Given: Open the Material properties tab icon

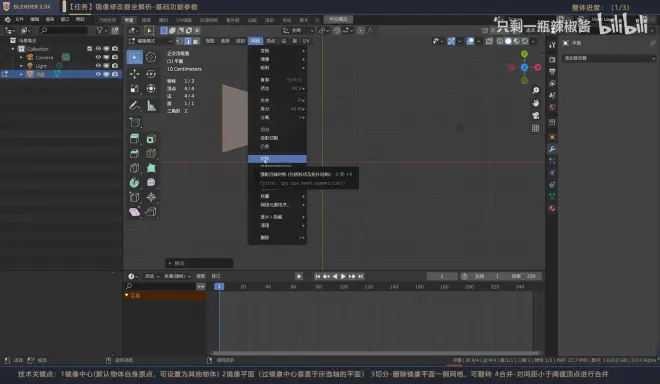Looking at the screenshot, I should [552, 208].
